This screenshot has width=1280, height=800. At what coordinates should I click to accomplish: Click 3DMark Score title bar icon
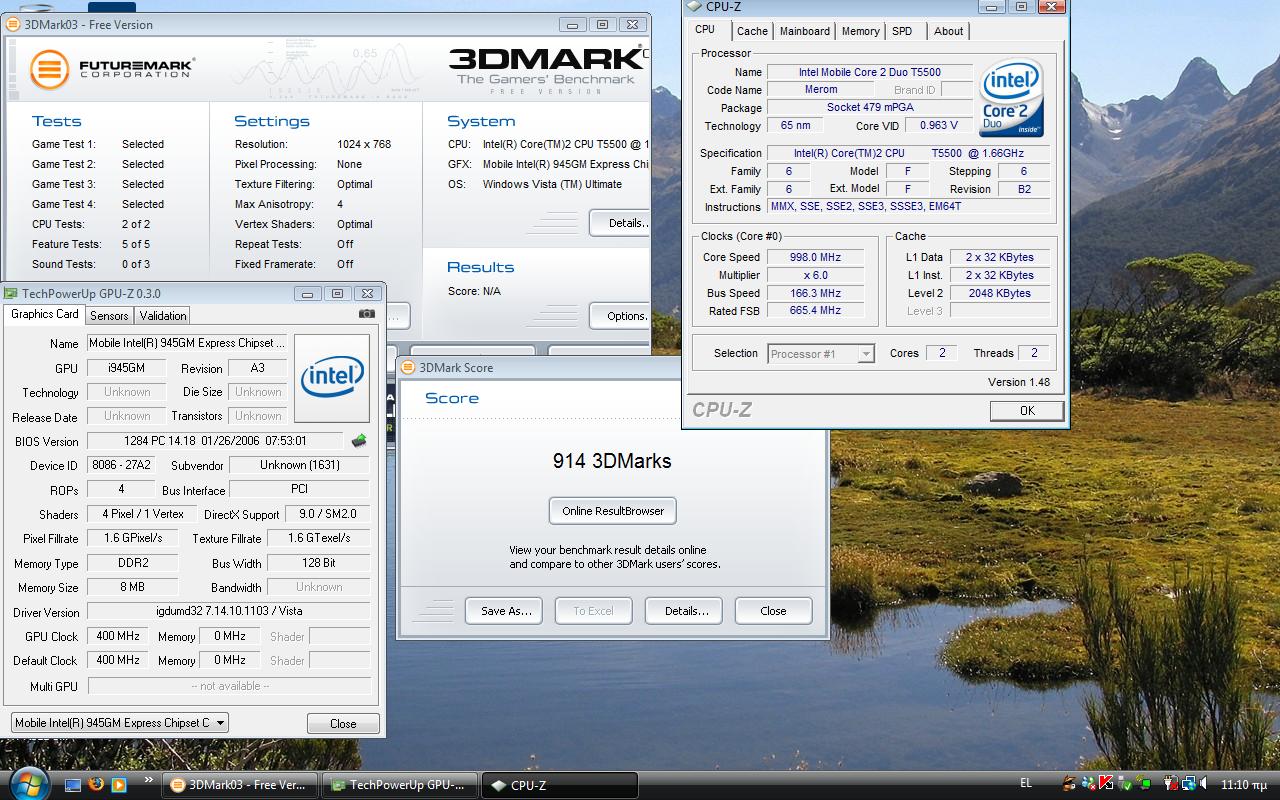pyautogui.click(x=409, y=367)
